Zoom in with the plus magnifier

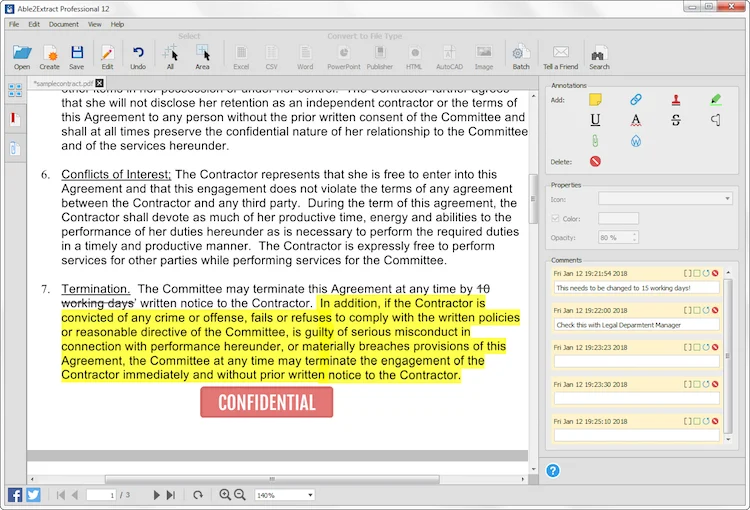point(225,495)
